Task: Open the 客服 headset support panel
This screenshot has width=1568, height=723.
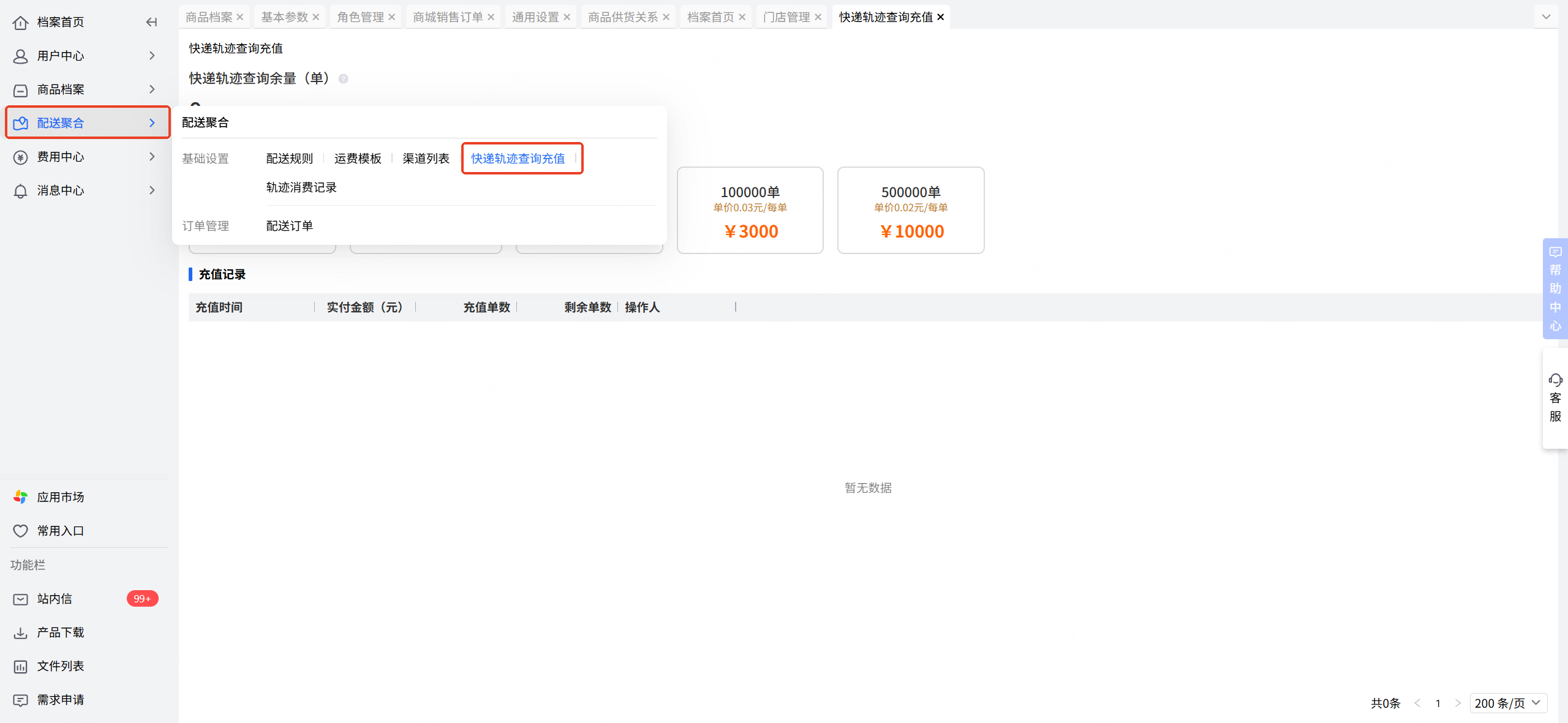Action: 1555,398
